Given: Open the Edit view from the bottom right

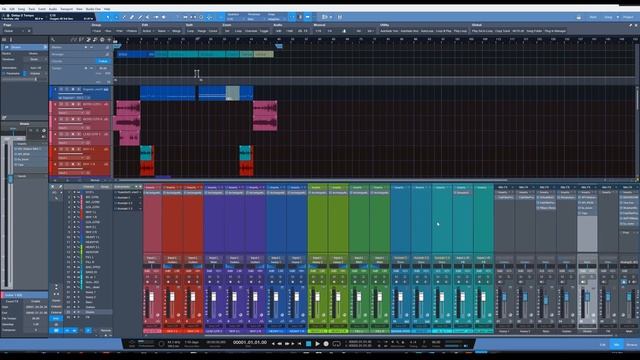Looking at the screenshot, I should (x=602, y=345).
